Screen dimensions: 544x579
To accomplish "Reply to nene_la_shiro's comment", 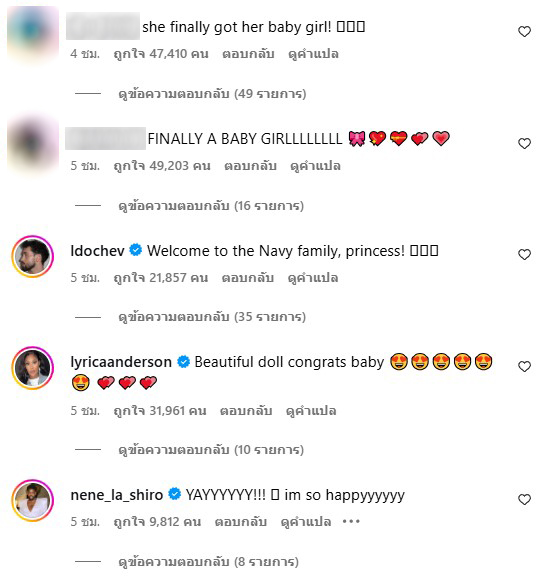I will [241, 521].
